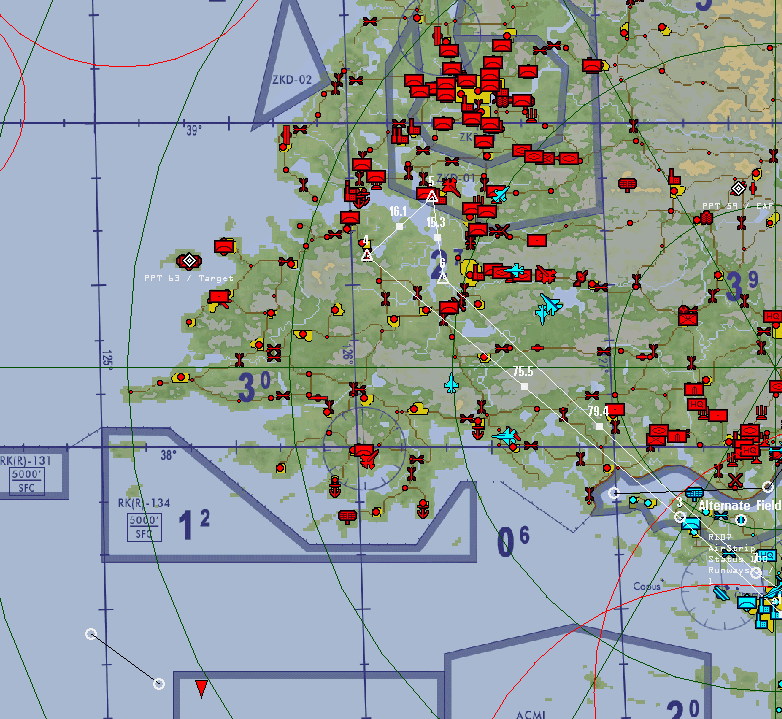Select the red armor oval unit east of the 79.4 label
Viewport: 782px width, 719px height.
pyautogui.click(x=658, y=431)
